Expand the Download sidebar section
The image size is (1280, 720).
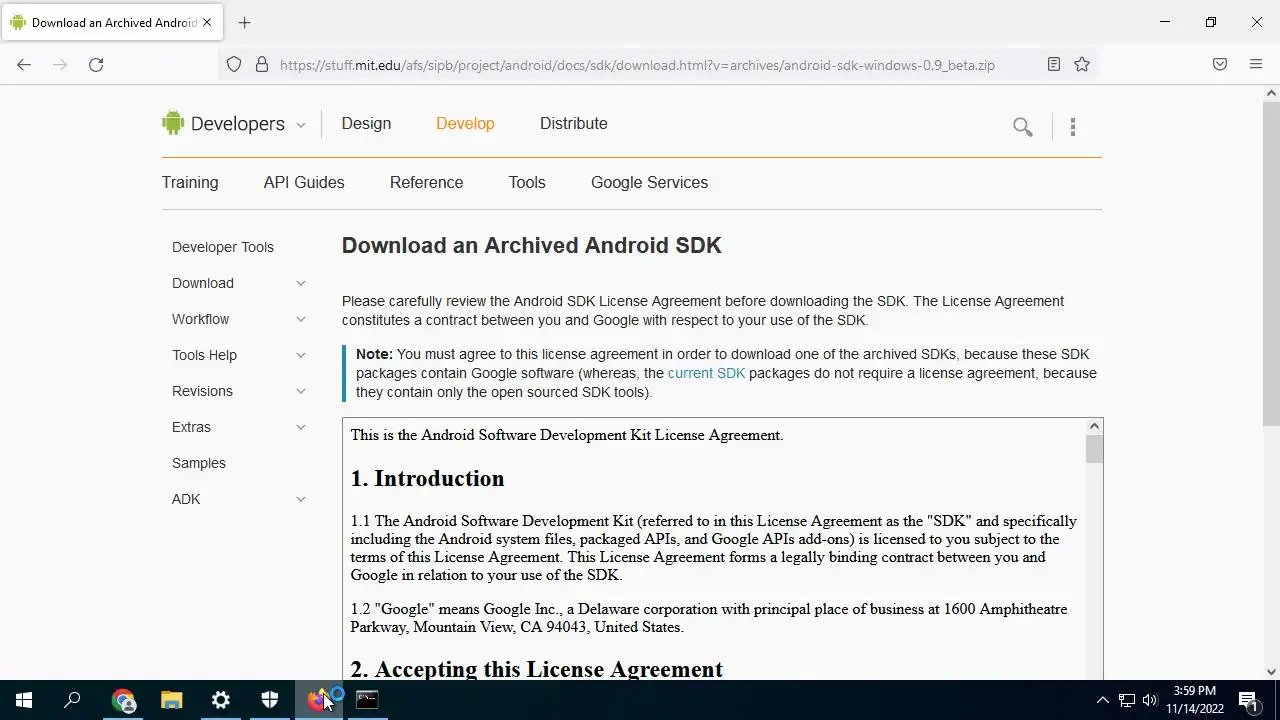[x=300, y=283]
